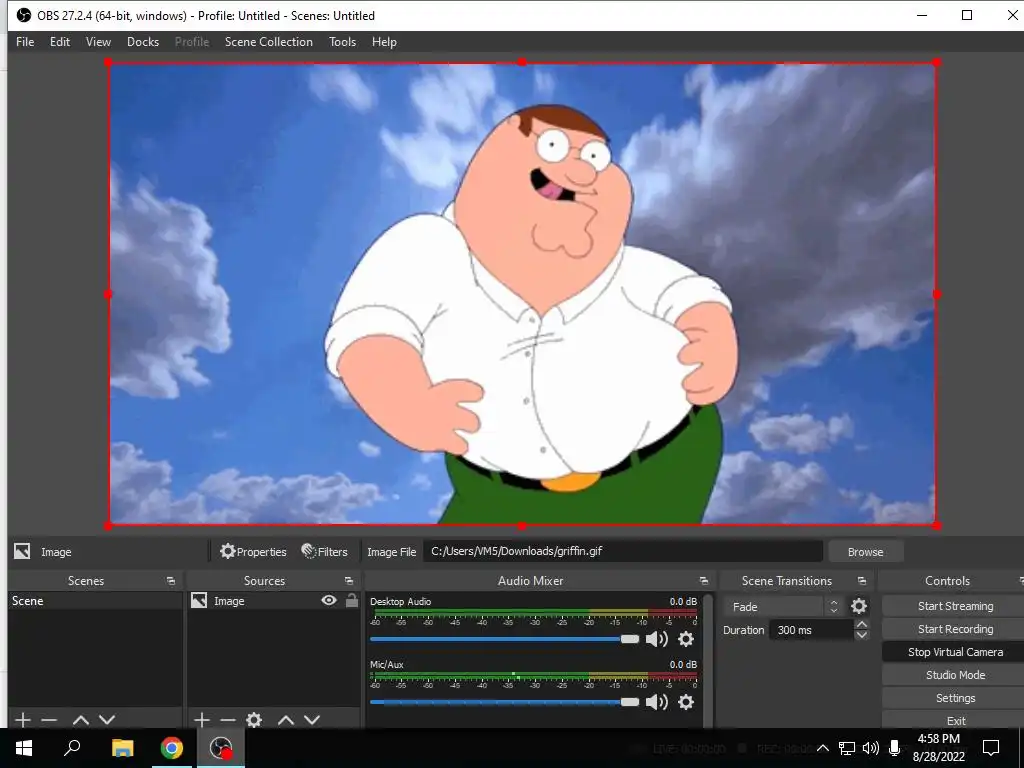
Task: Mute Desktop Audio speaker icon
Action: 656,639
